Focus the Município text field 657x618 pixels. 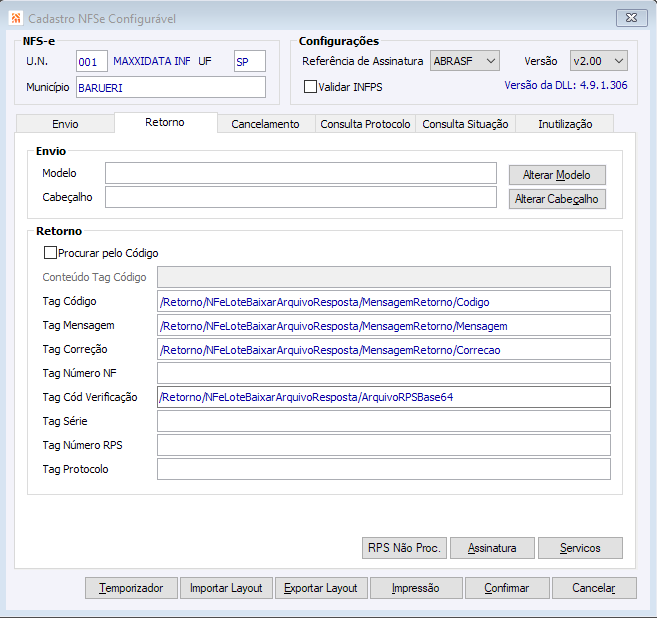point(170,87)
